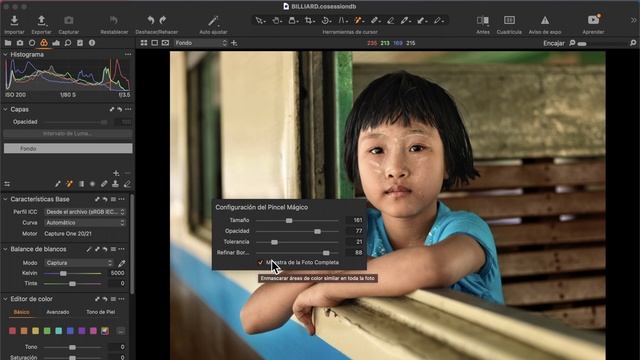
Task: Open the metadata info tool tab
Action: [x=92, y=43]
